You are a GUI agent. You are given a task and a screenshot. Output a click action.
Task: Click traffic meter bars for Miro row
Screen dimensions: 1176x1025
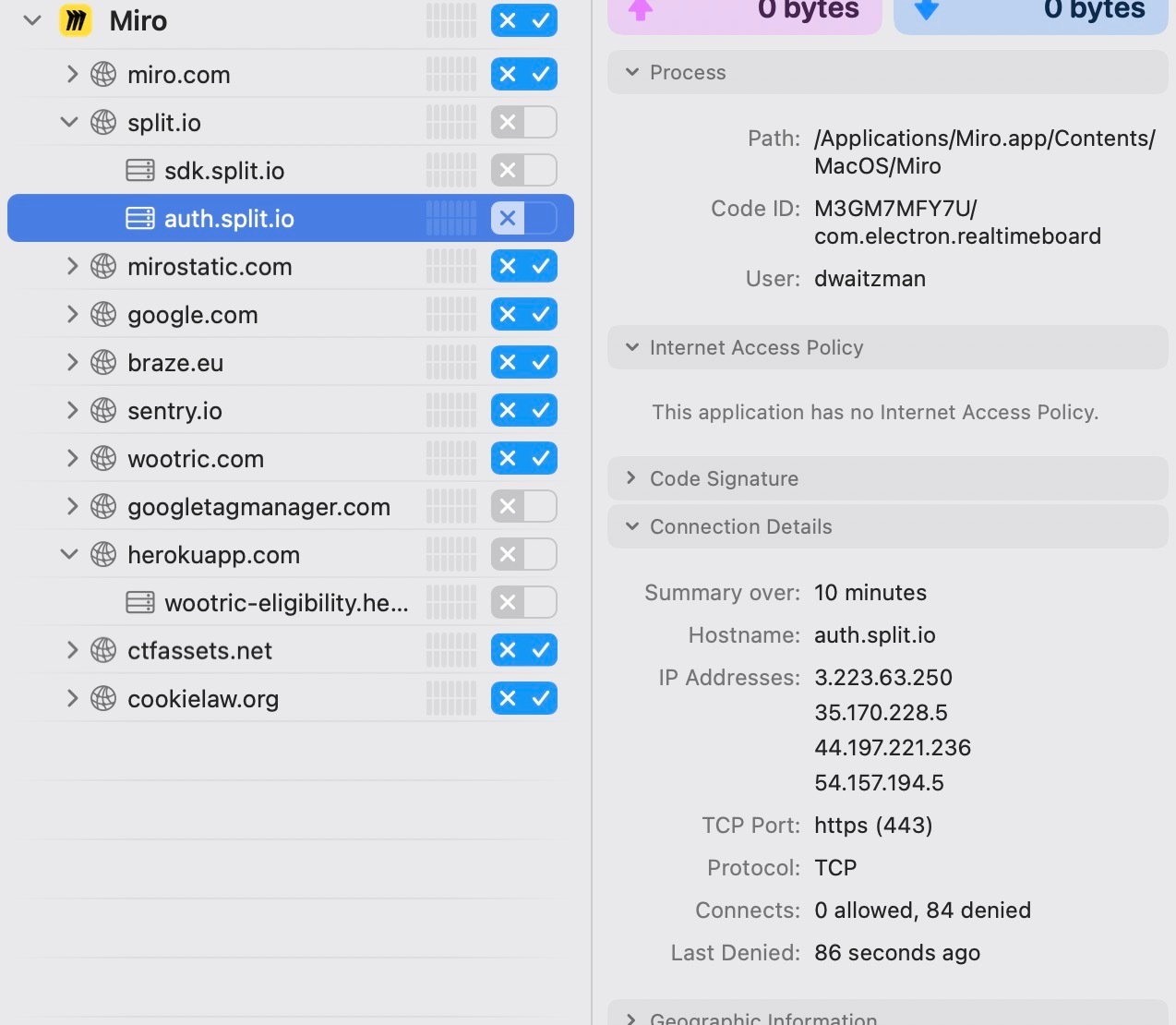click(451, 20)
